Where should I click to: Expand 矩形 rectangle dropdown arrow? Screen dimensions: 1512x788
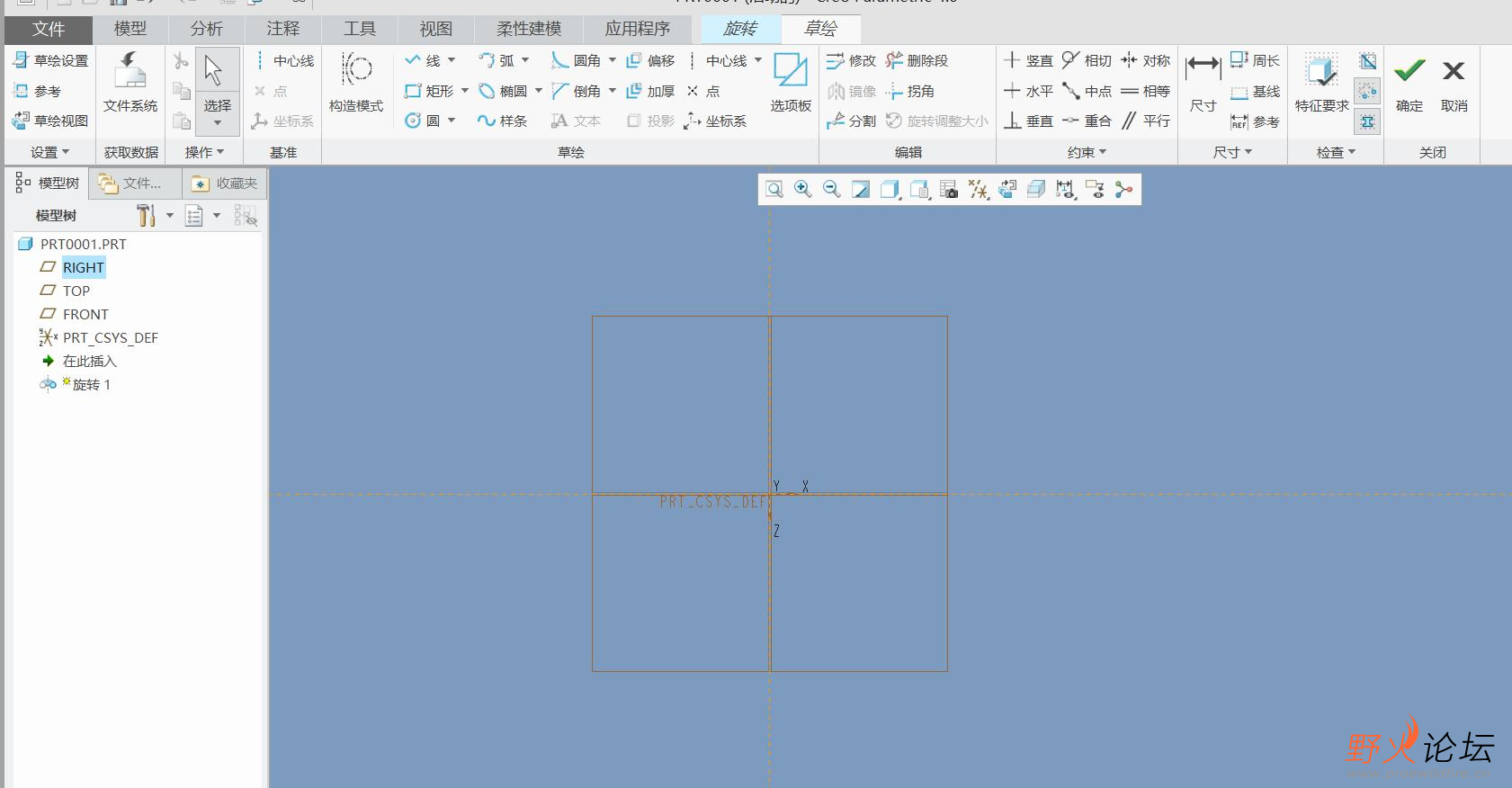465,91
